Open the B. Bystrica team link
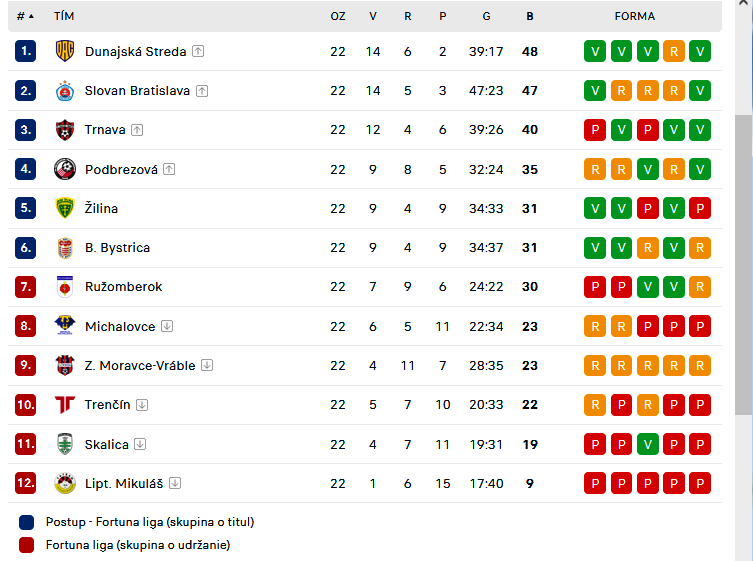Image resolution: width=753 pixels, height=561 pixels. coord(117,248)
